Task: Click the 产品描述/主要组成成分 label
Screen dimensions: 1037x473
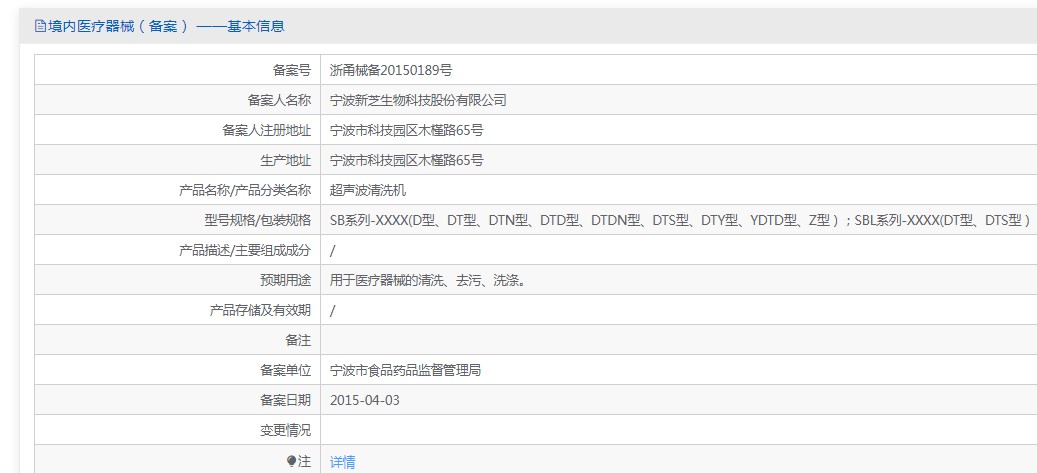Action: 245,251
